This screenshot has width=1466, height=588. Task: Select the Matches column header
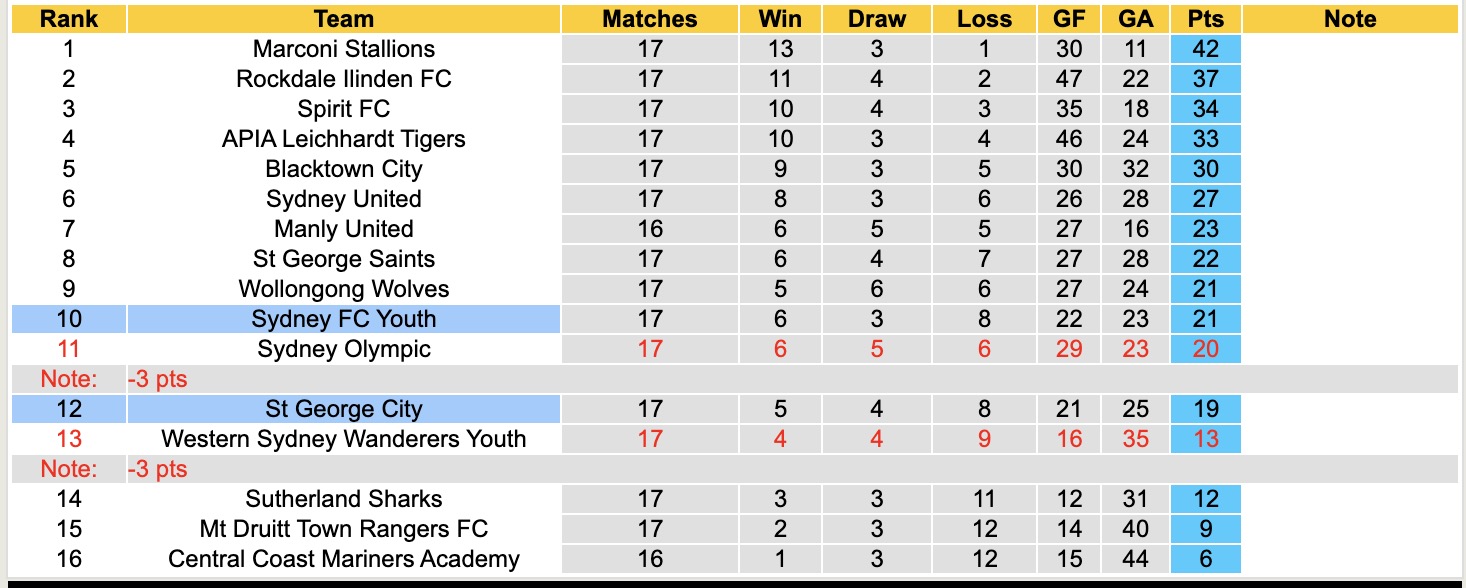[650, 19]
